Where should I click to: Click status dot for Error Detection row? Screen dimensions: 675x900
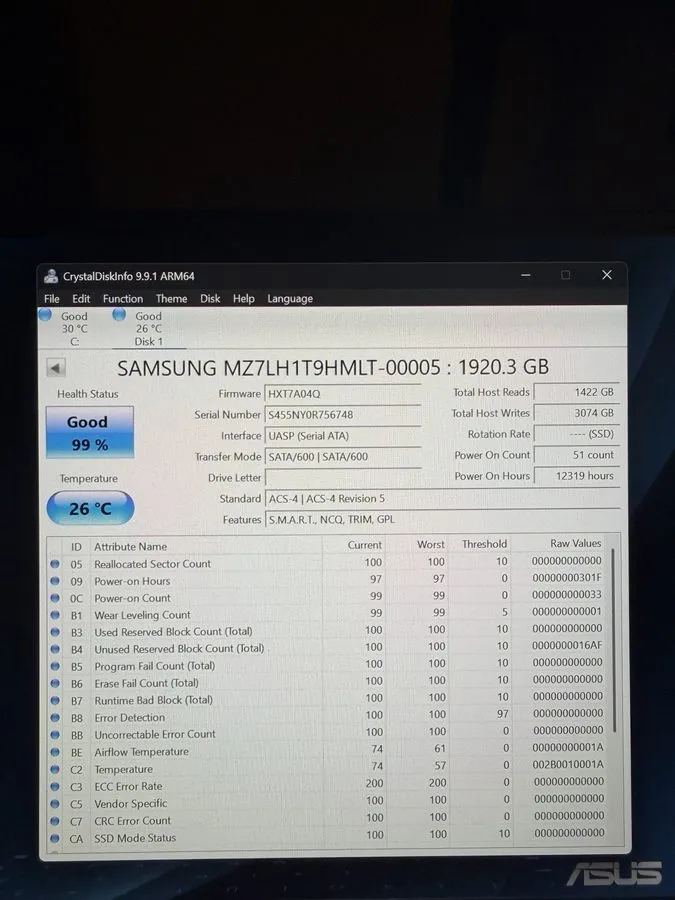(55, 717)
